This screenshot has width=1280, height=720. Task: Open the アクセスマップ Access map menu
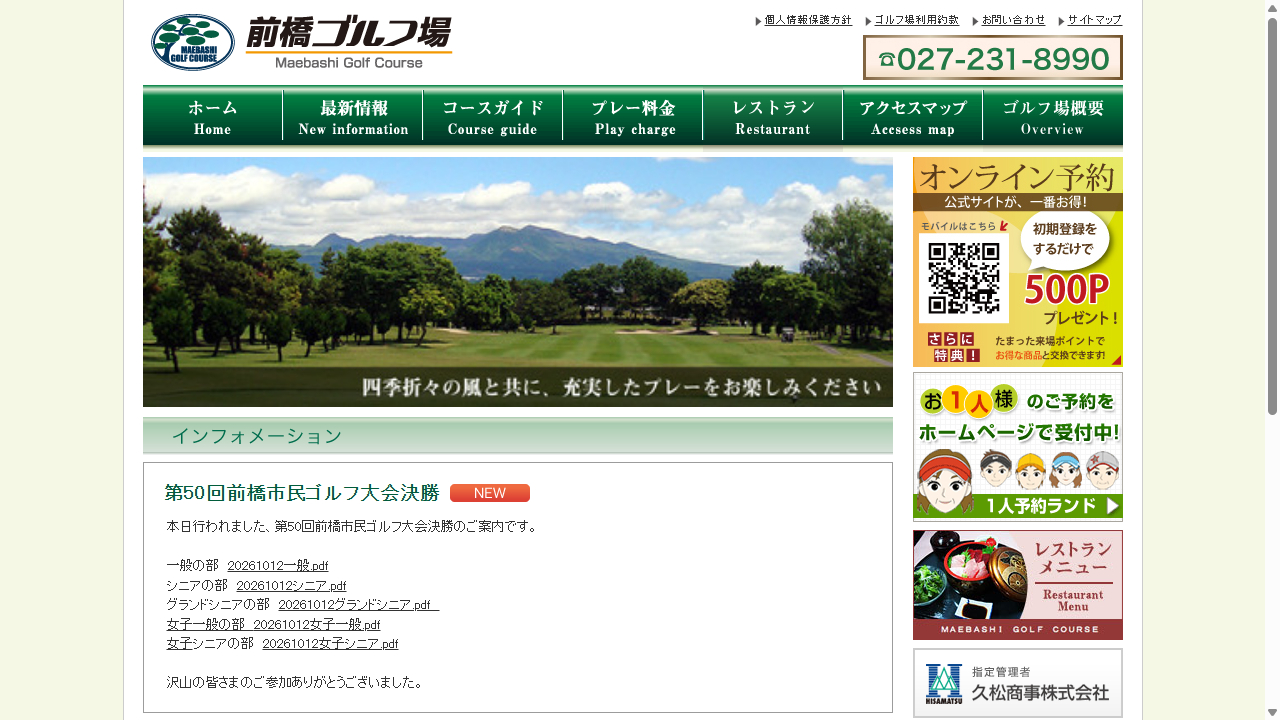913,118
